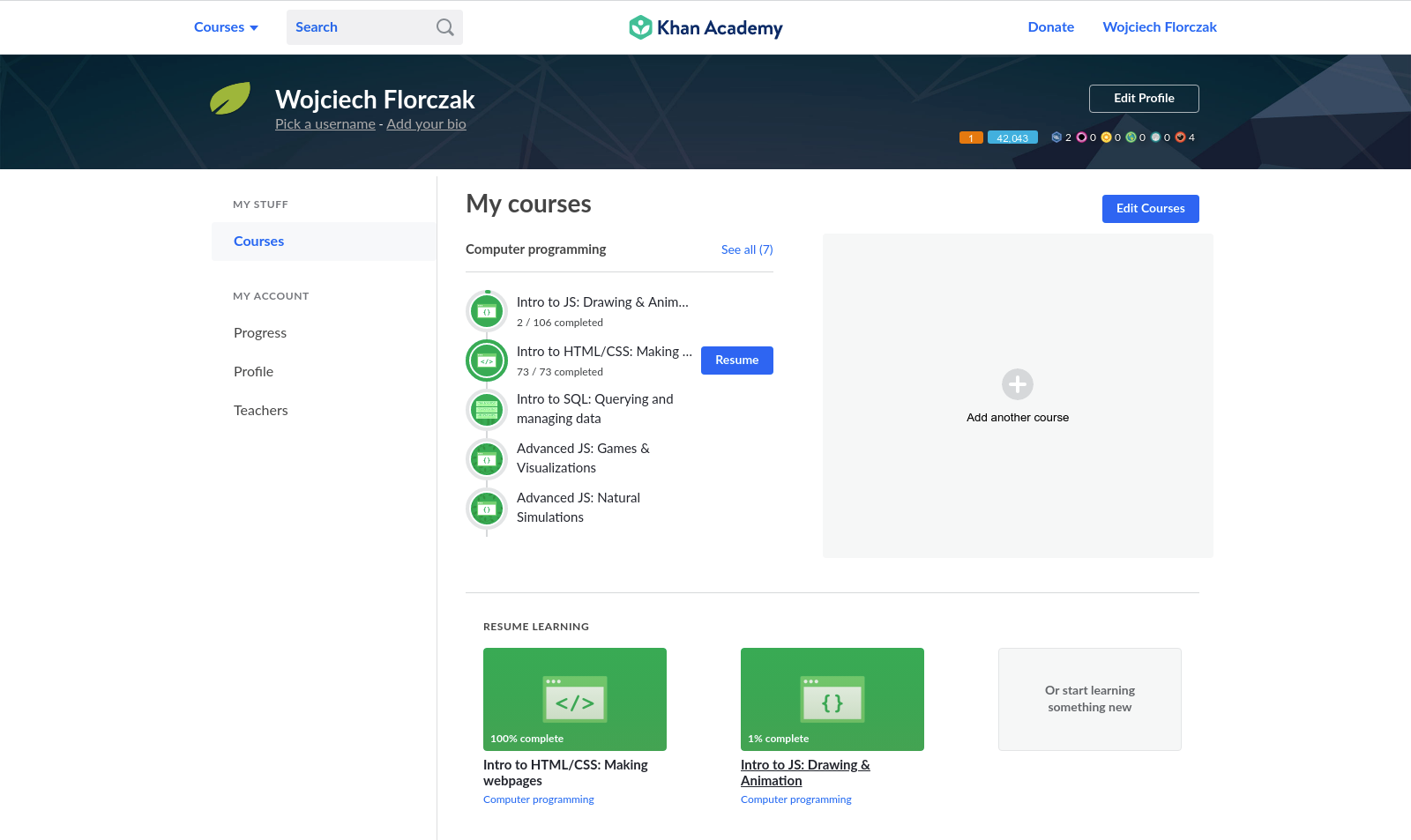Screen dimensions: 1411x840
Task: Open the Donate link
Action: 1050,27
